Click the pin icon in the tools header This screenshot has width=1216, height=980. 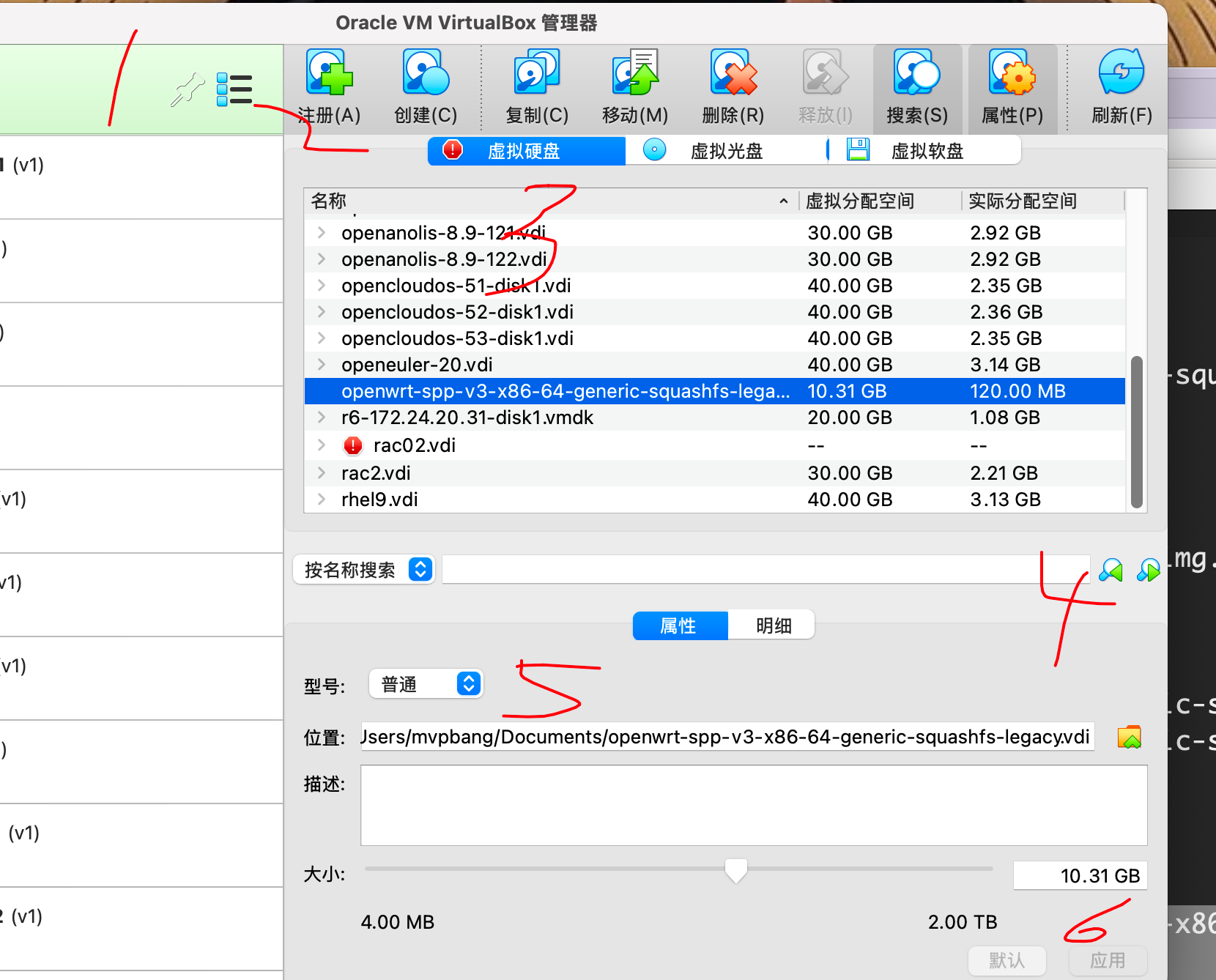tap(188, 90)
